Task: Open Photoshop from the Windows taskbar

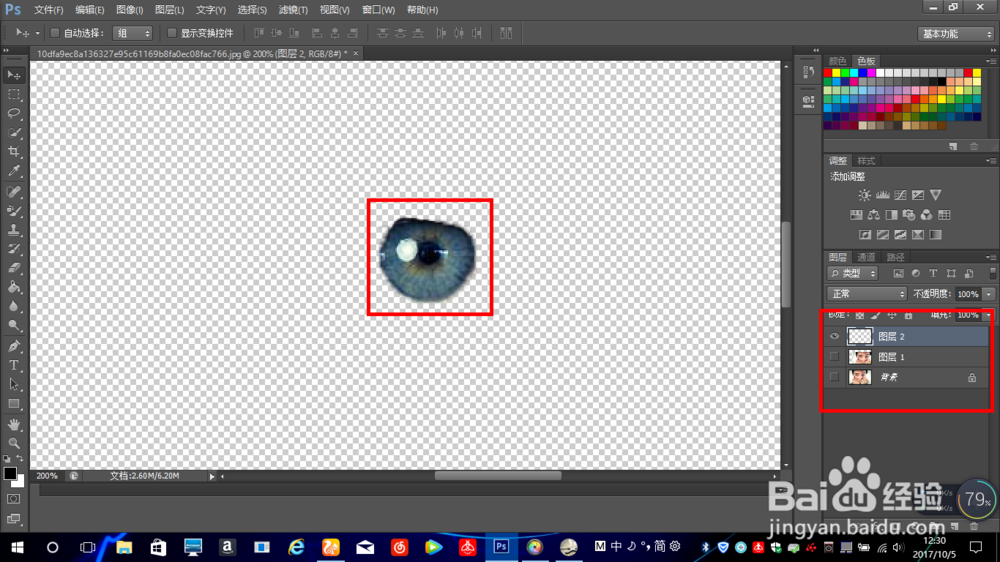Action: [501, 547]
